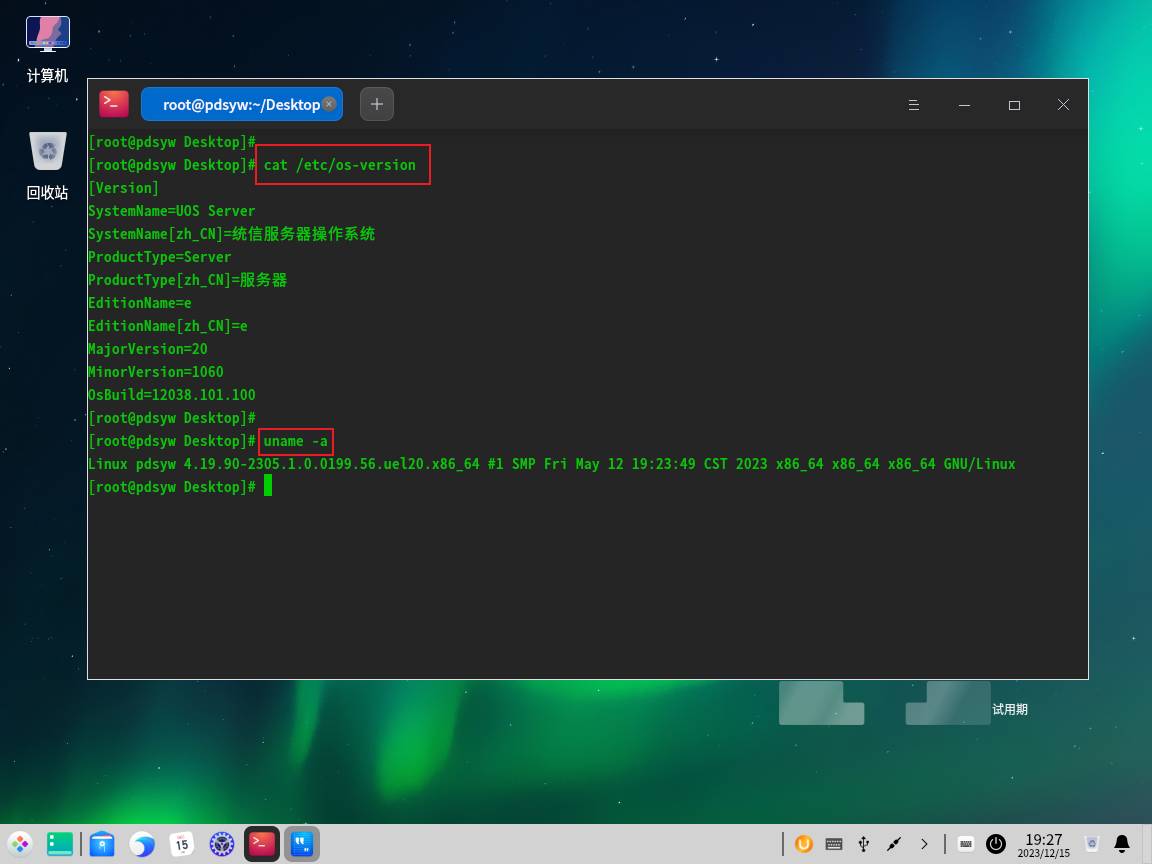Image resolution: width=1152 pixels, height=864 pixels.
Task: Toggle the onscreen keyboard tray icon
Action: pos(834,844)
